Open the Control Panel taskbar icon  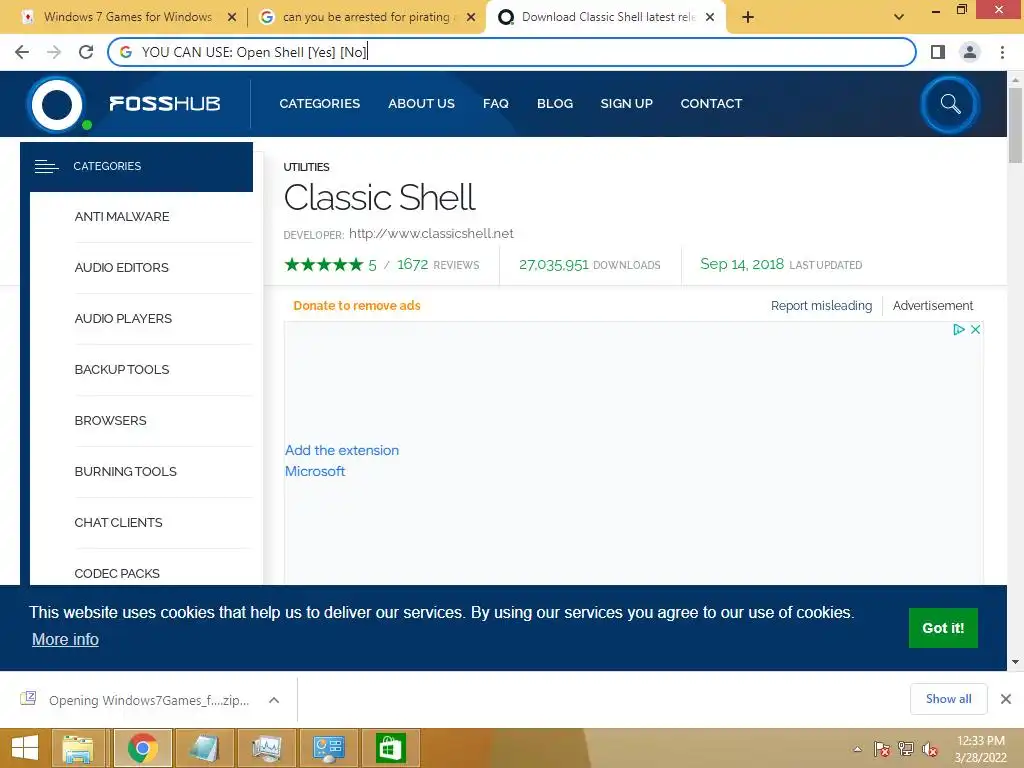point(328,748)
